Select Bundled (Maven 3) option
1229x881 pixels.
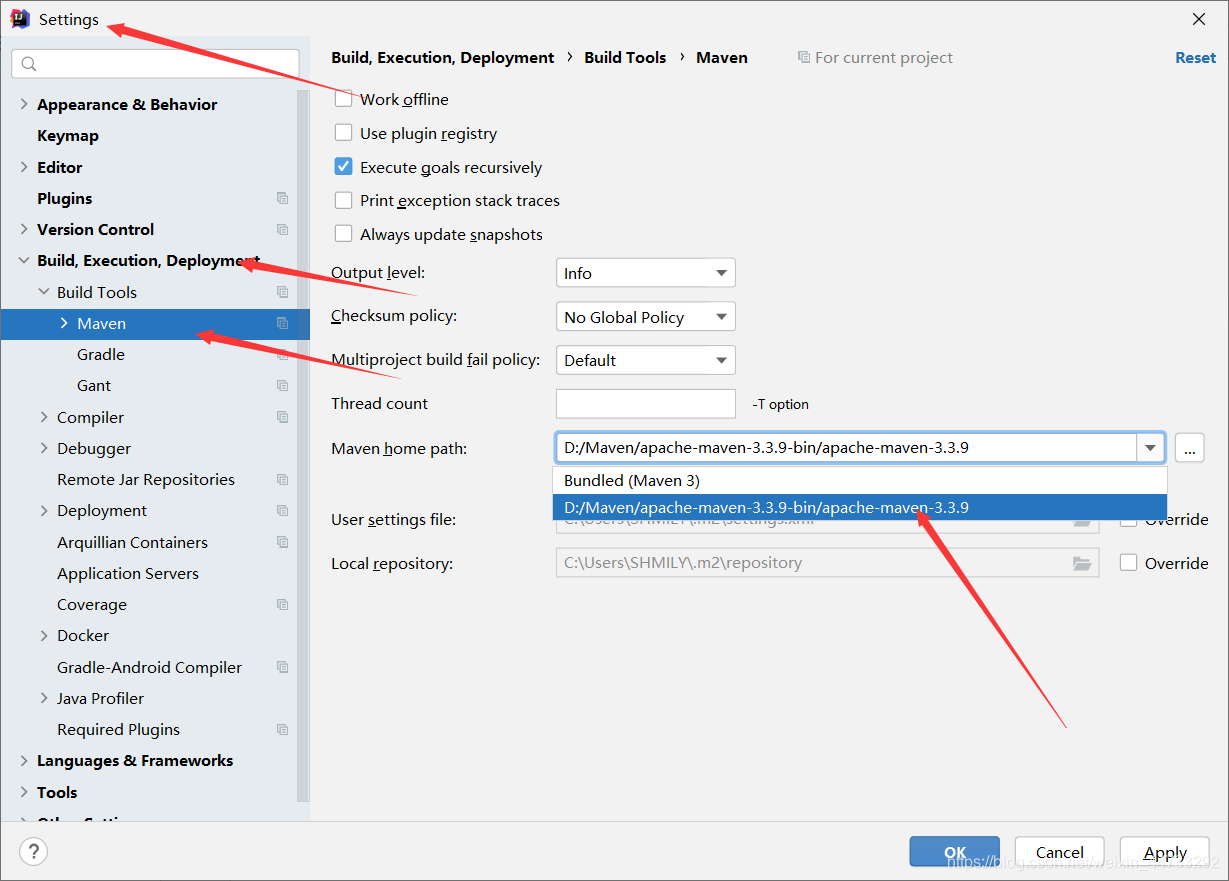tap(860, 481)
